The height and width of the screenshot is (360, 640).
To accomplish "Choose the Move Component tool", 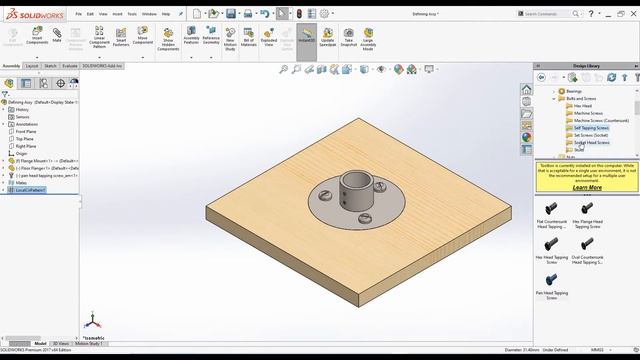I will tap(142, 35).
